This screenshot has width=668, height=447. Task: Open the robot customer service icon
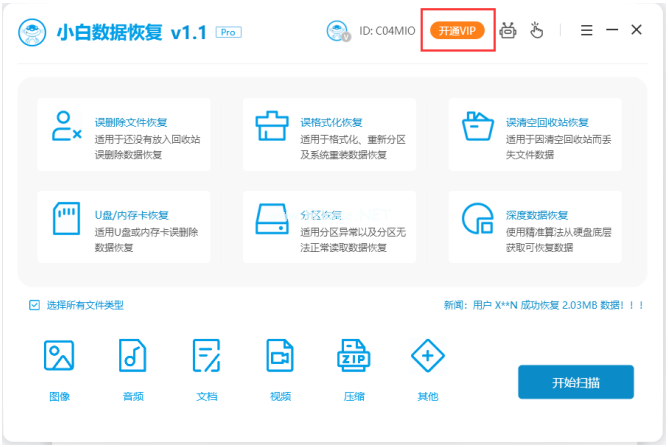click(508, 30)
